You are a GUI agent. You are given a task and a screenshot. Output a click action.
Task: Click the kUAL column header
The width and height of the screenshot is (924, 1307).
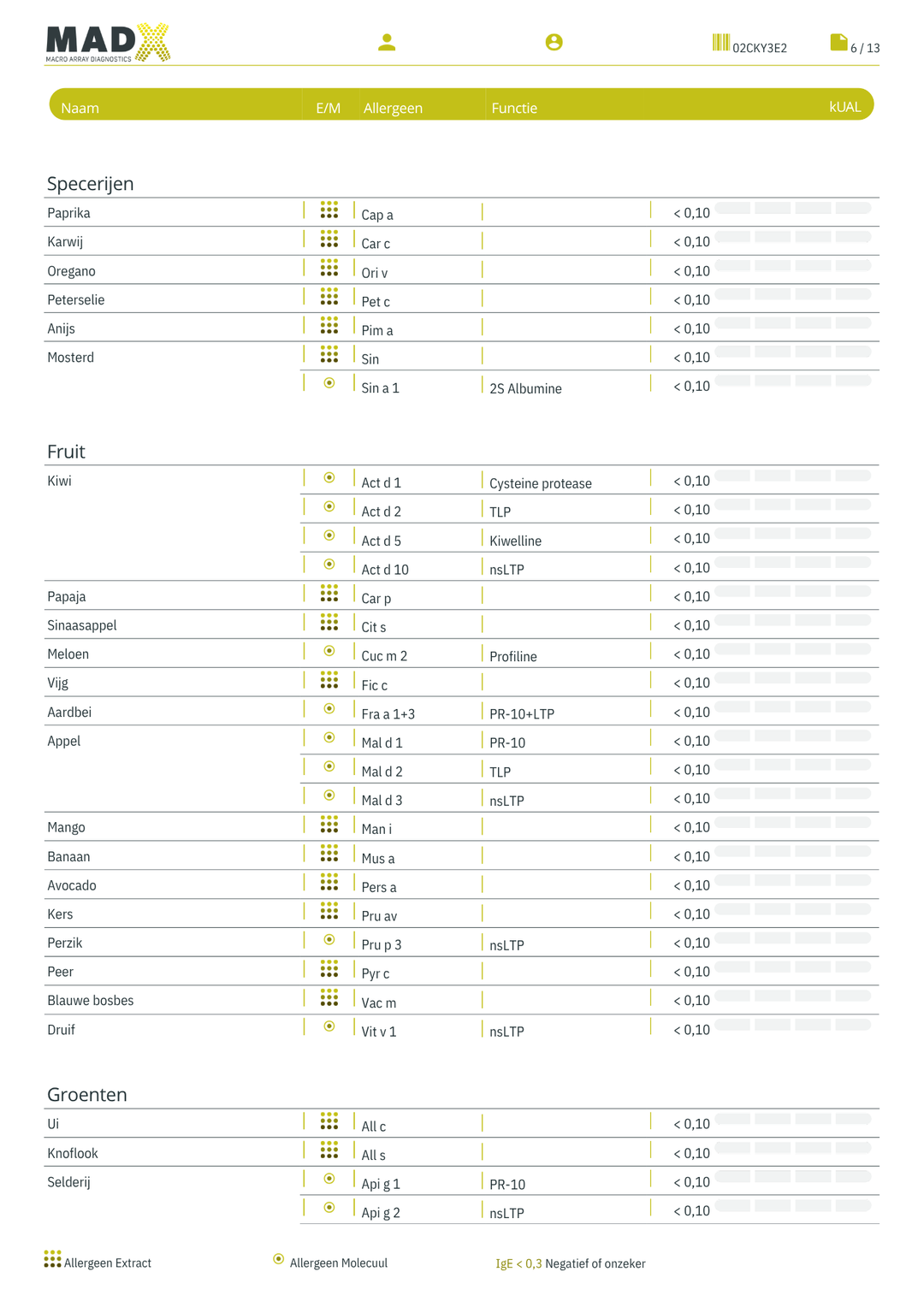(x=844, y=107)
